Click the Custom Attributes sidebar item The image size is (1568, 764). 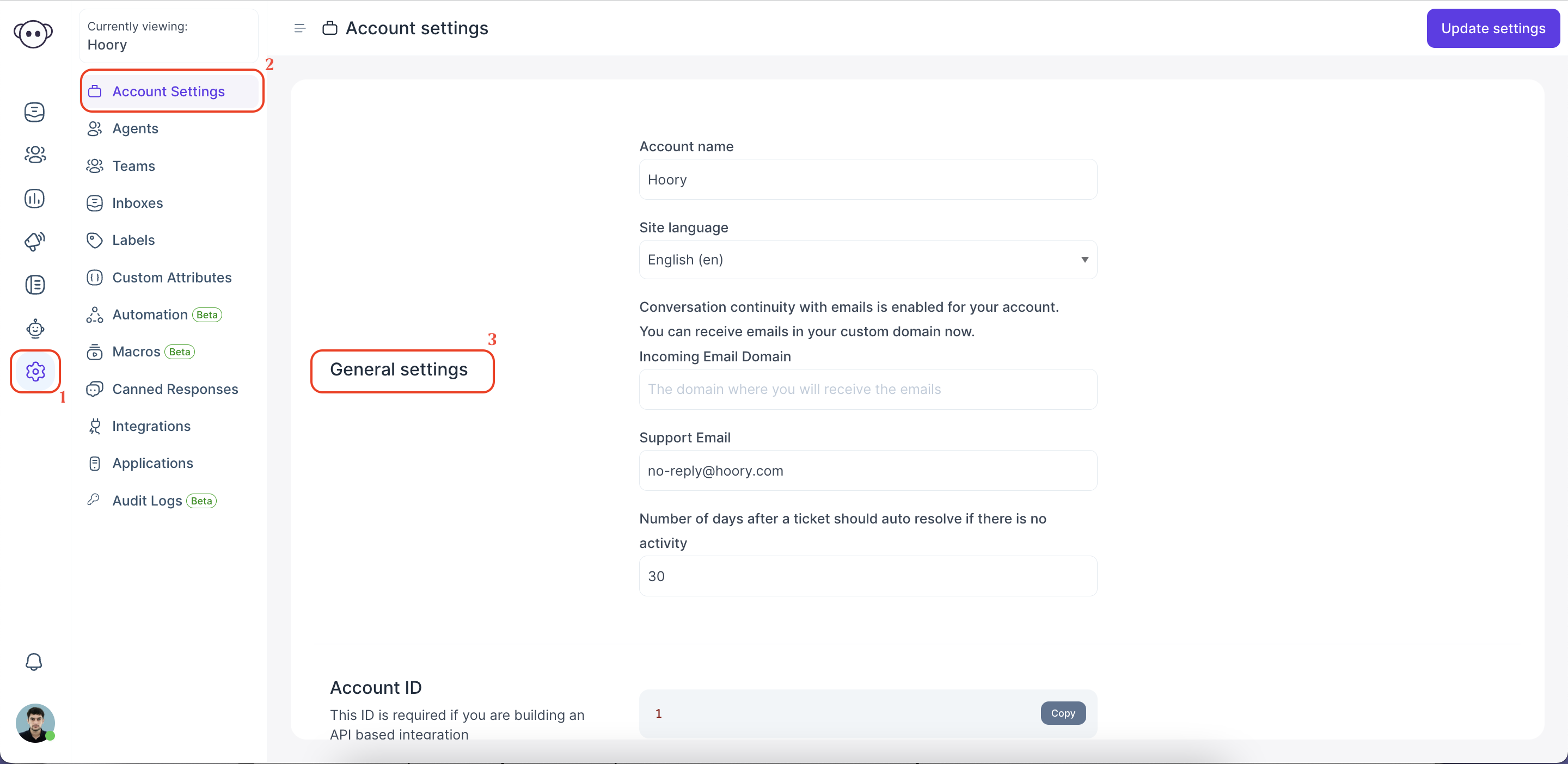tap(172, 277)
